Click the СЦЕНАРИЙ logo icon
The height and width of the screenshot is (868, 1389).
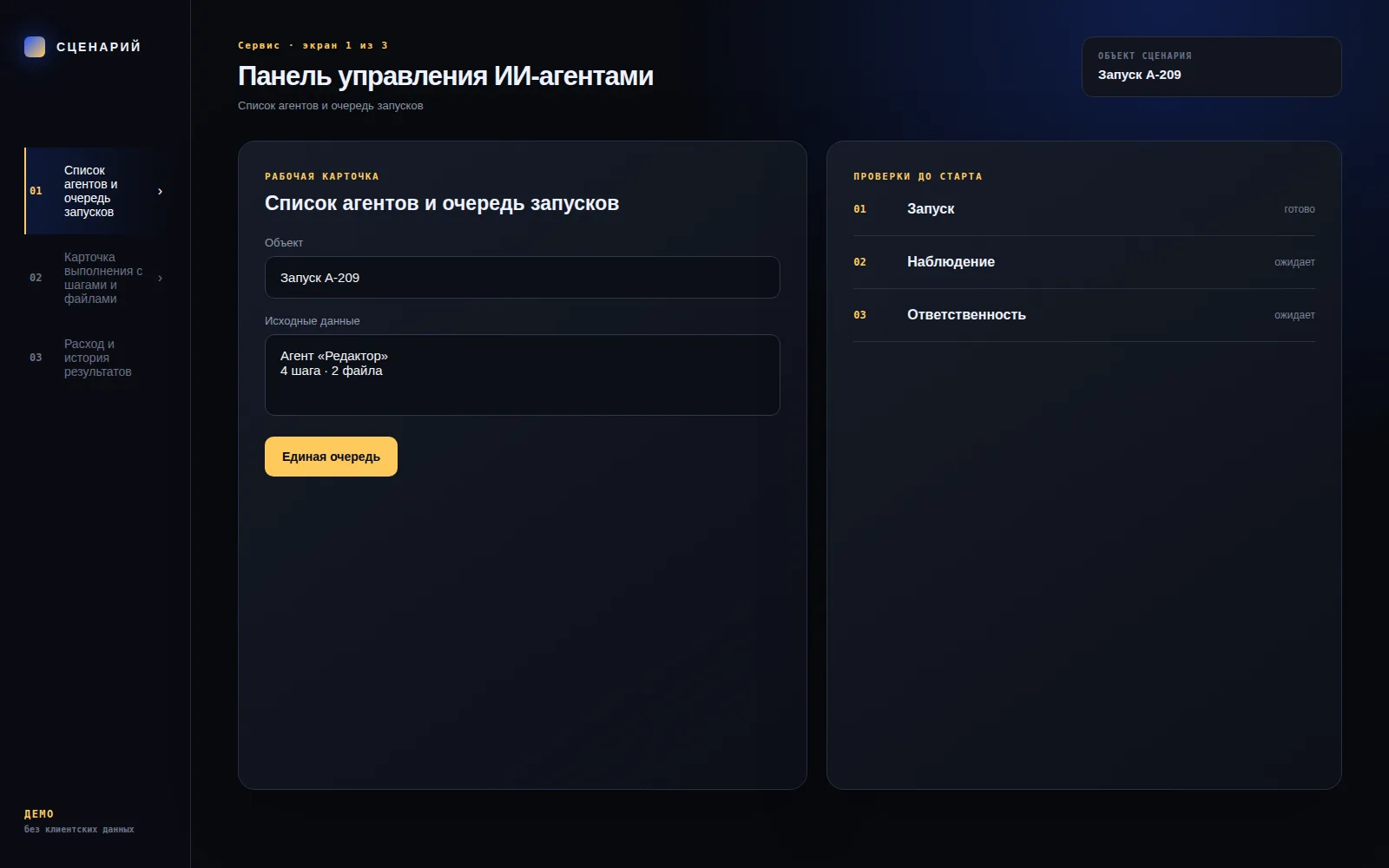35,47
